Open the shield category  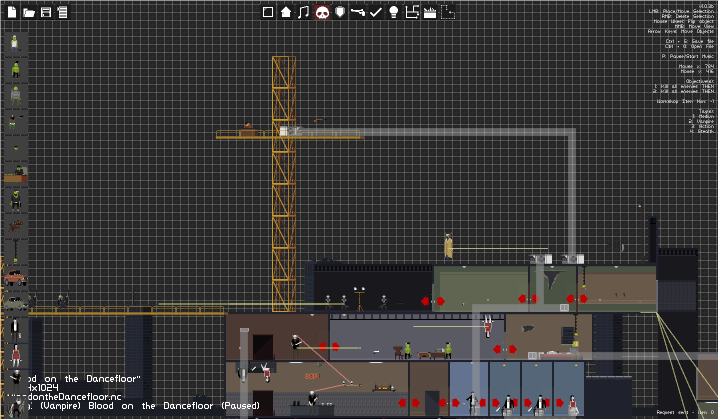point(340,12)
